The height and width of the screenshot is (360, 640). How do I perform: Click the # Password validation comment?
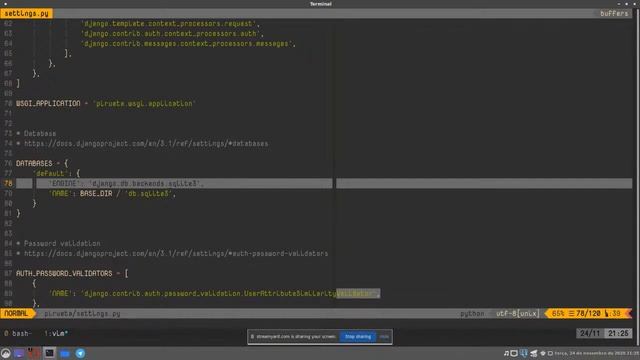[x=58, y=243]
